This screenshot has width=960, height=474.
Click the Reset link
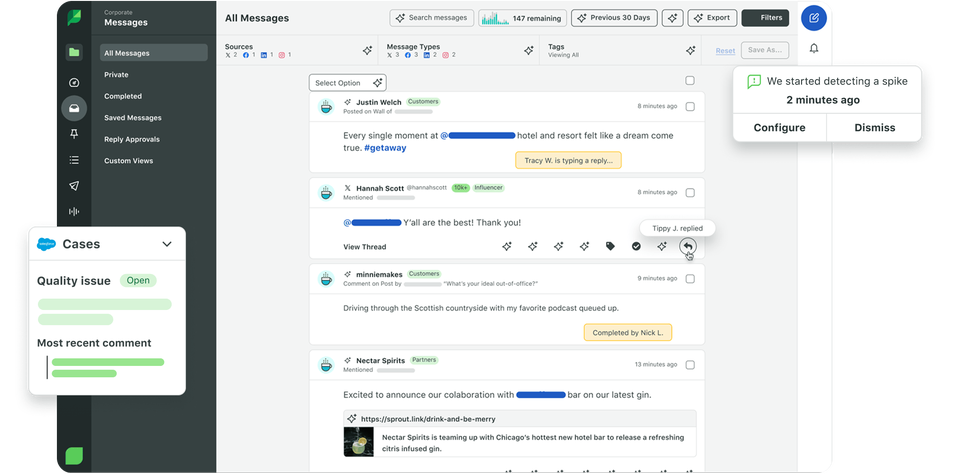pos(726,51)
